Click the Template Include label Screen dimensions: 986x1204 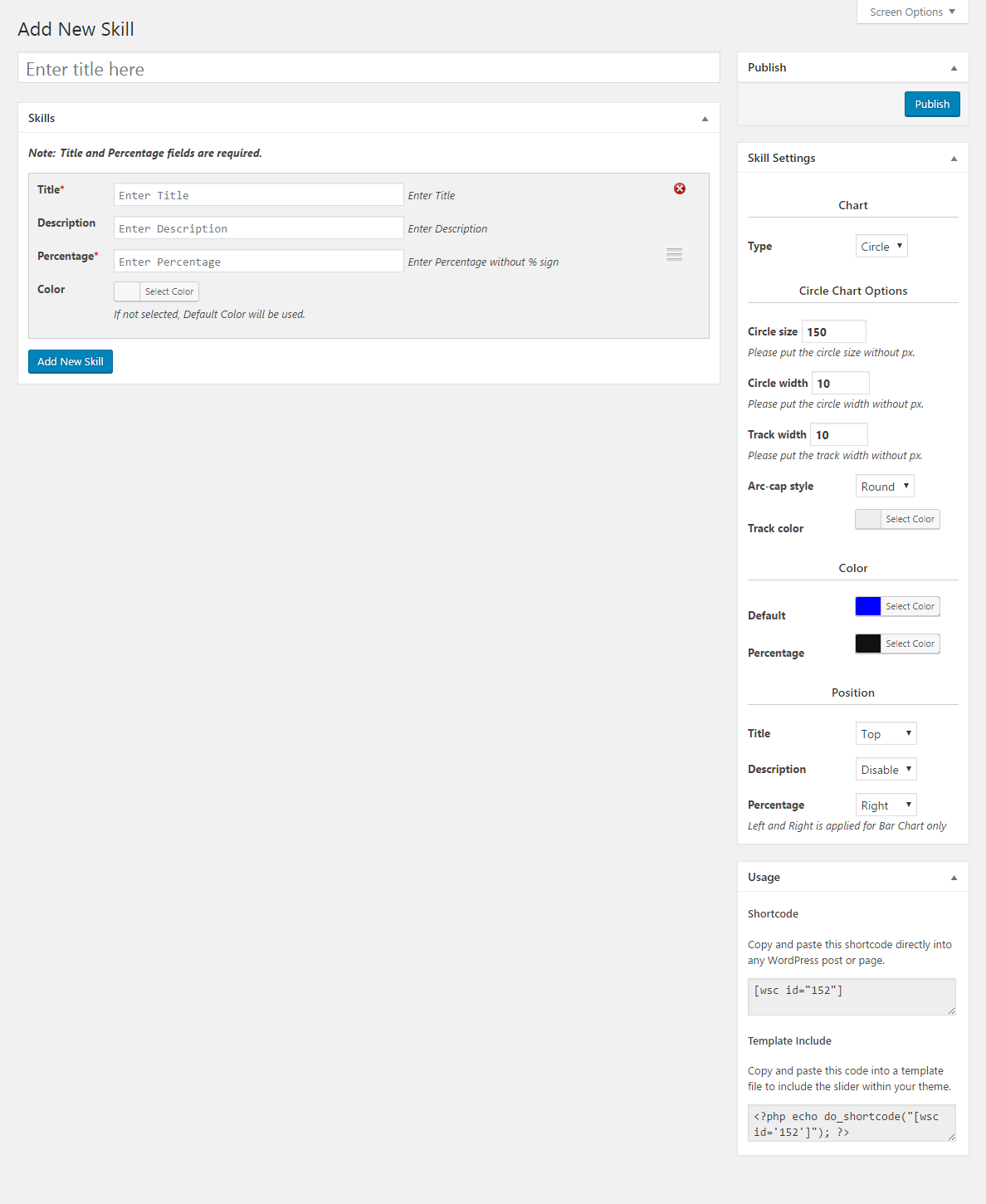pyautogui.click(x=789, y=1040)
